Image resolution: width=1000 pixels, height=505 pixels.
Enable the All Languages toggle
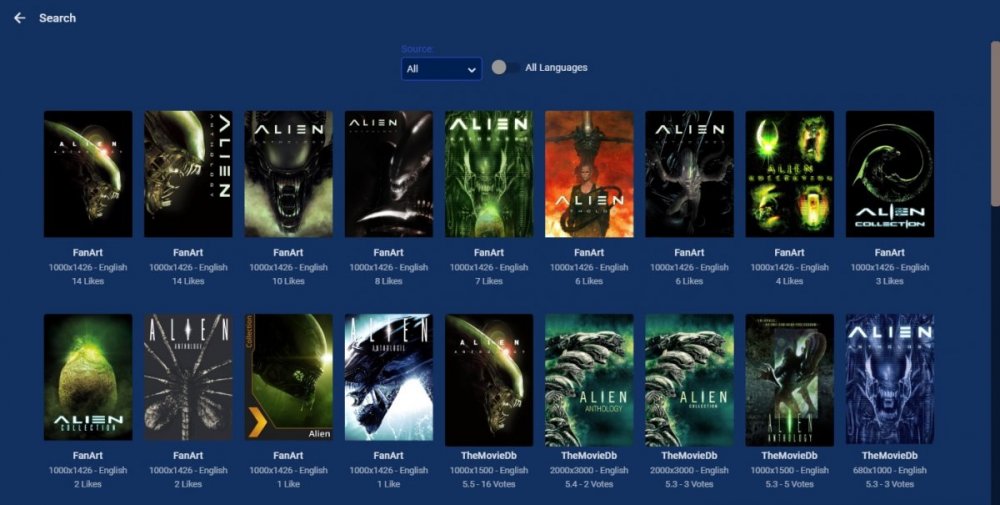(x=506, y=68)
